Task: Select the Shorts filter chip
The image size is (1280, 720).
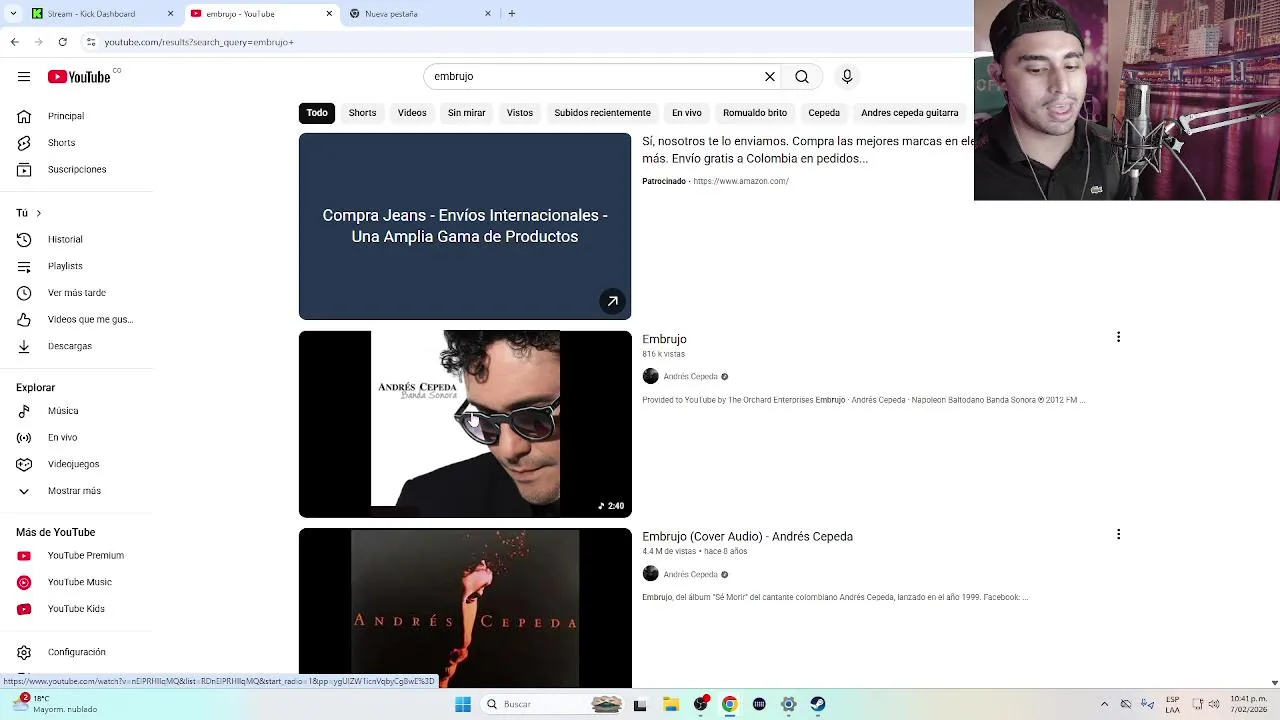Action: point(362,113)
